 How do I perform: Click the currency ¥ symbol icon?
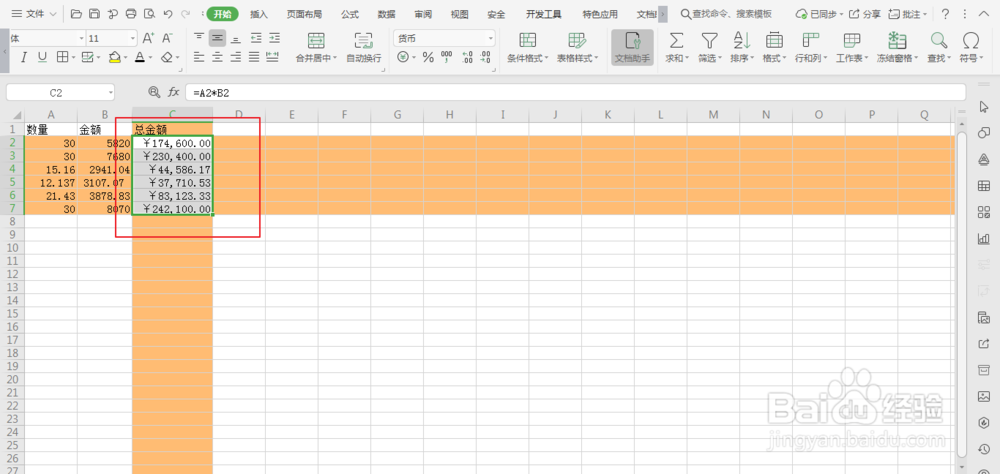403,57
